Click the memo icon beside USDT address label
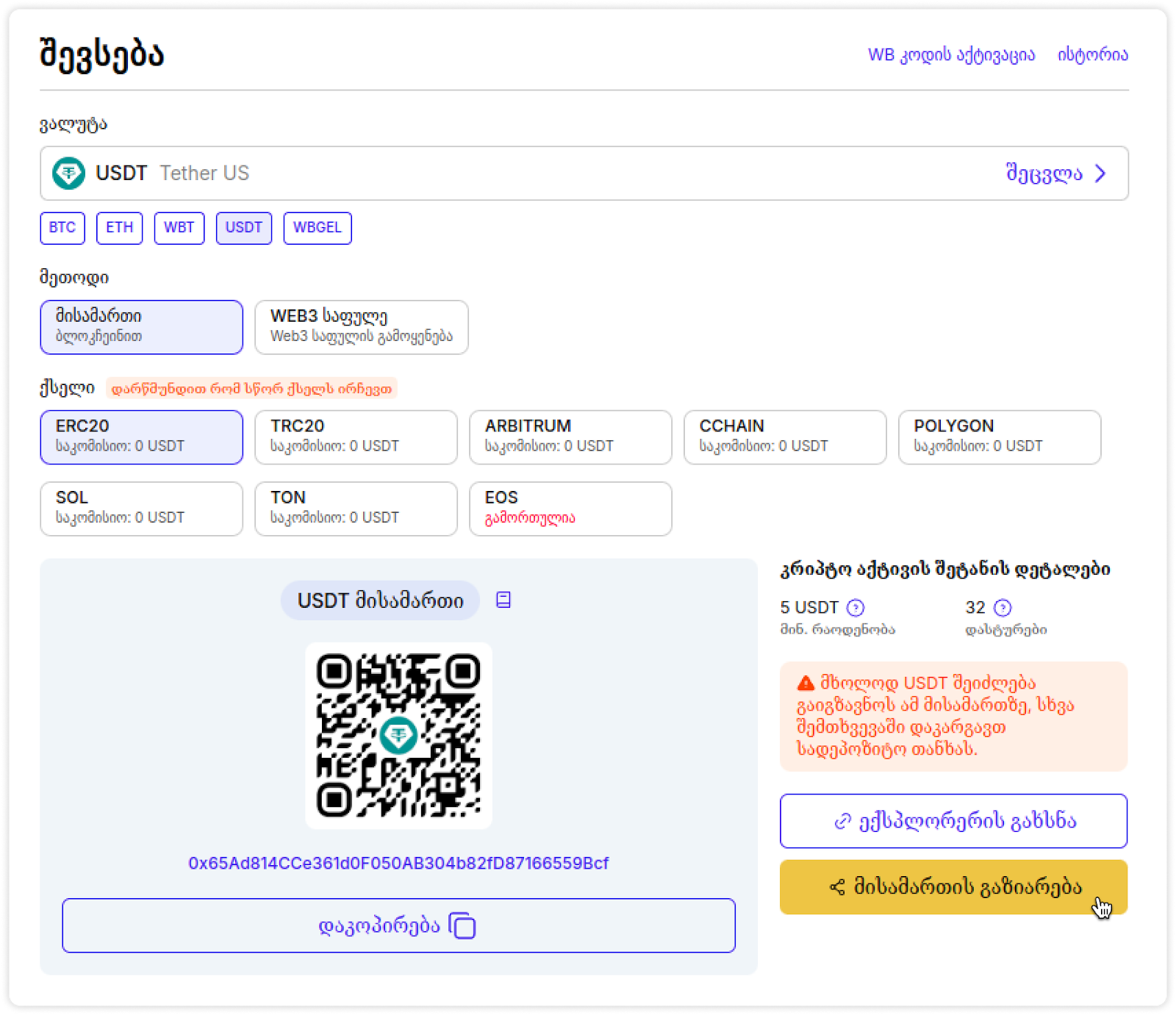The image size is (1176, 1015). pos(503,600)
